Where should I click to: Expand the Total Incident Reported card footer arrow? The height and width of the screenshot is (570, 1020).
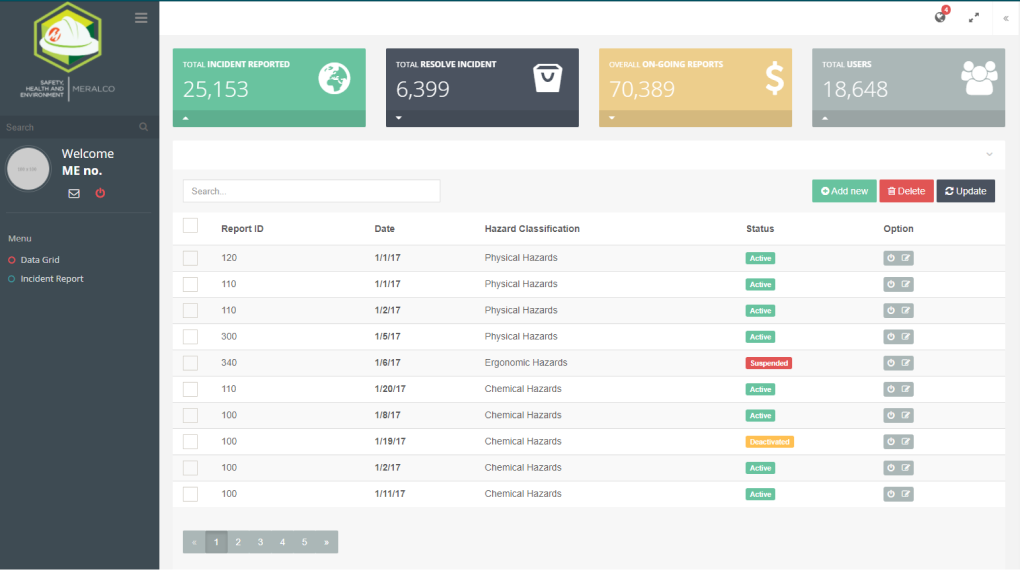[185, 118]
